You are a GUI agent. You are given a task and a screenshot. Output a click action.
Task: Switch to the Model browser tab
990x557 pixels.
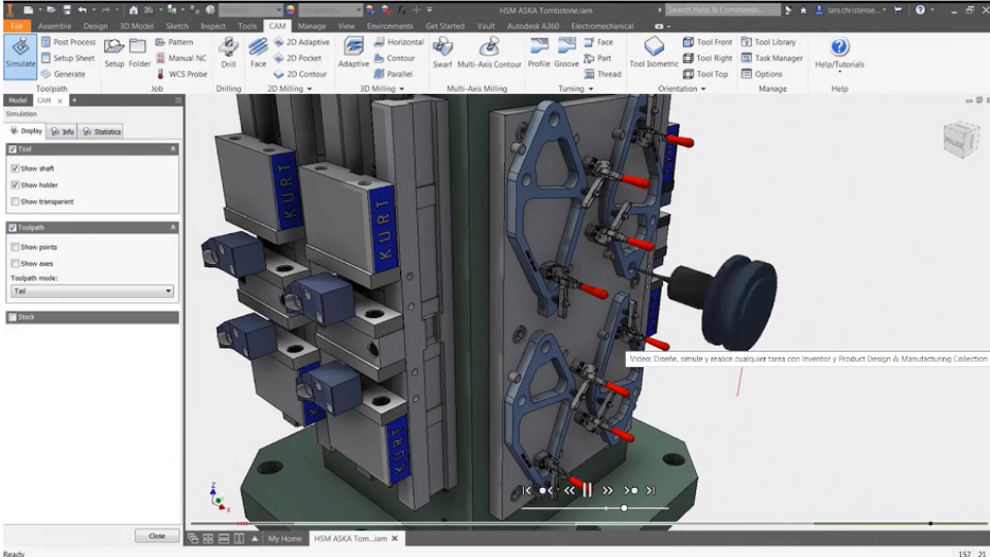pos(18,100)
